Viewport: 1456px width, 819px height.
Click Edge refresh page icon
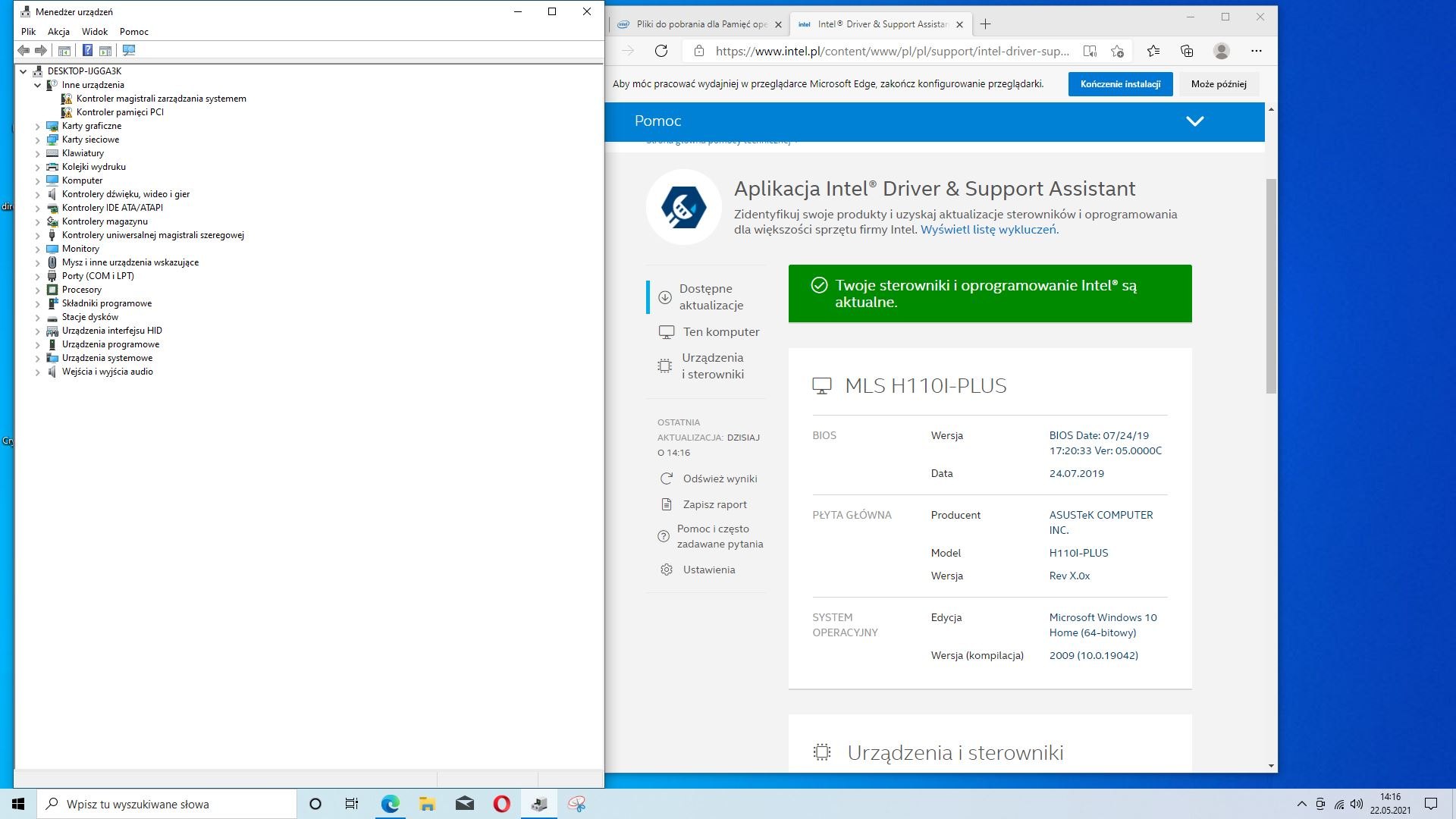tap(661, 51)
